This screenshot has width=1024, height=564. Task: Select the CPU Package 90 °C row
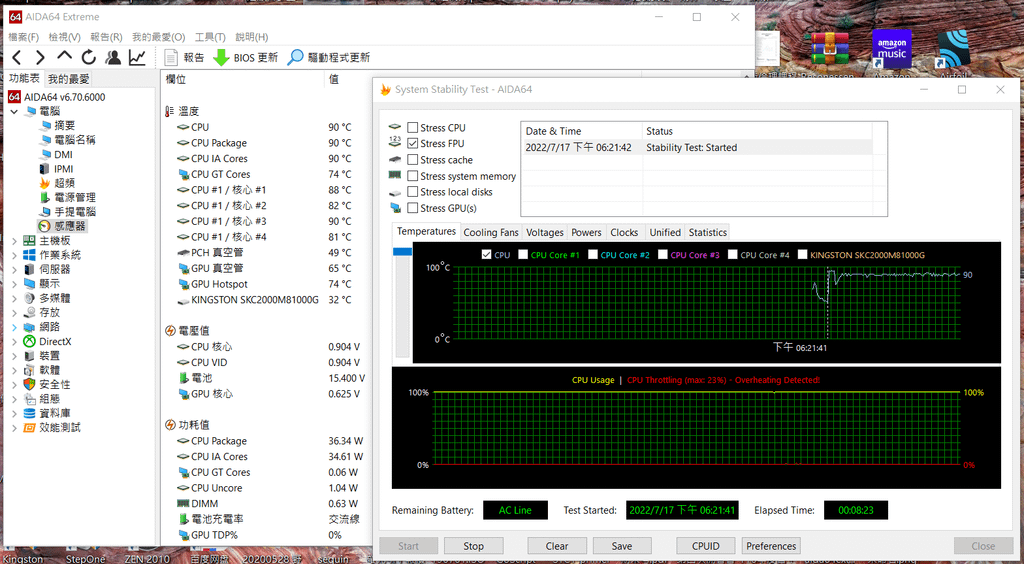(264, 143)
